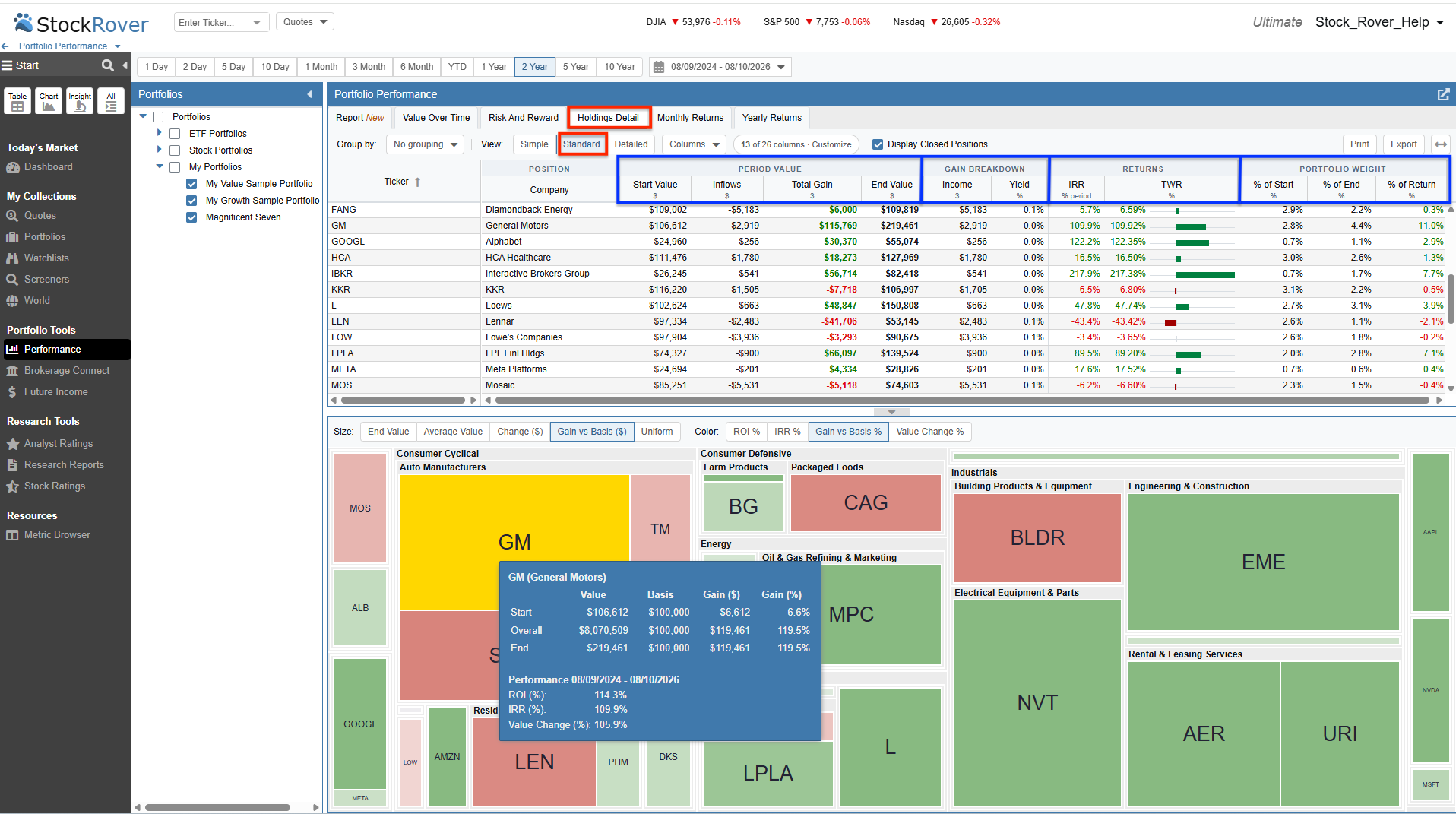Screen dimensions: 1456x814
Task: Click the EME green treemap tile
Action: coord(1263,562)
